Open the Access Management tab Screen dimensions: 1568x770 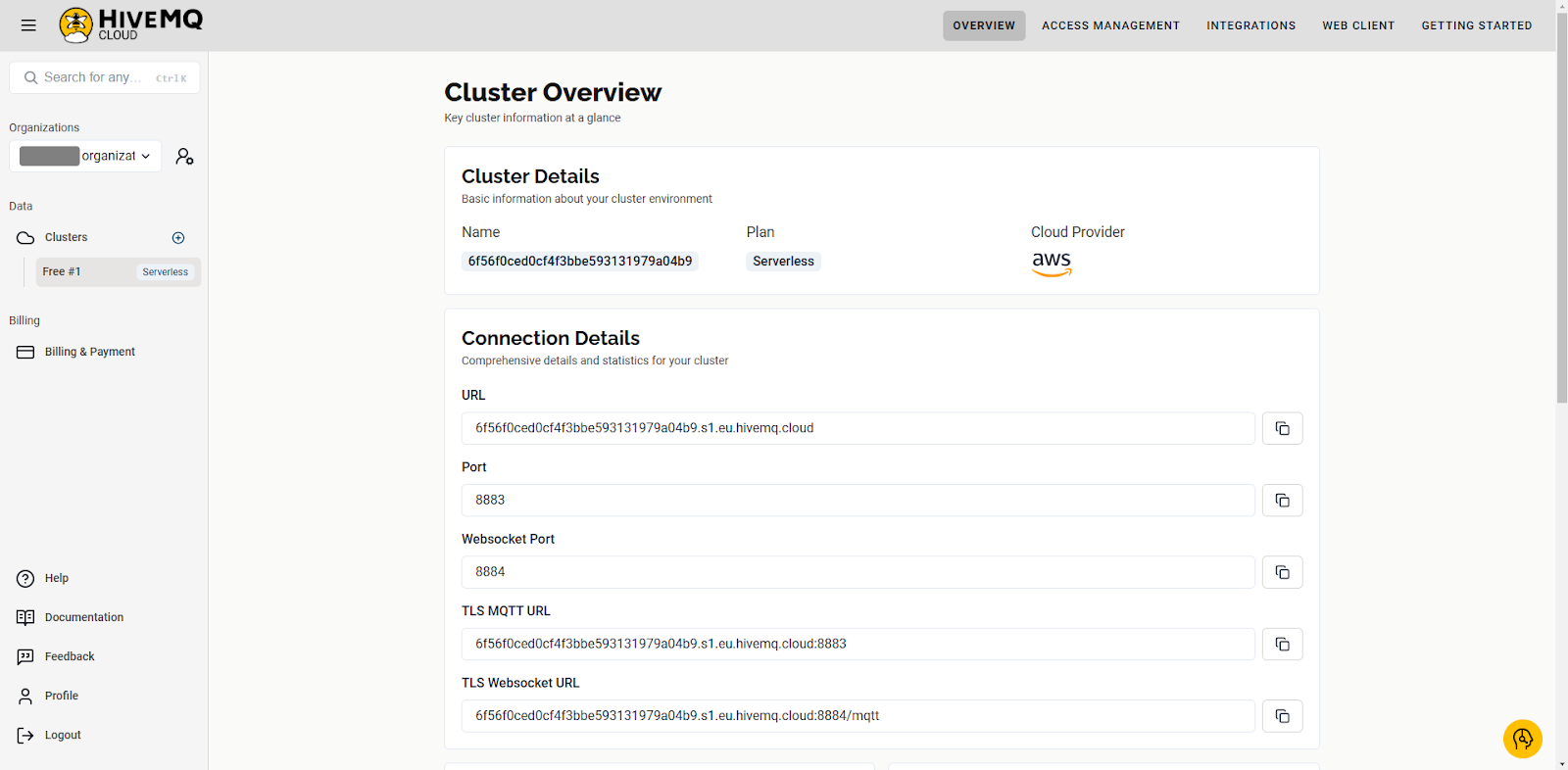tap(1110, 25)
